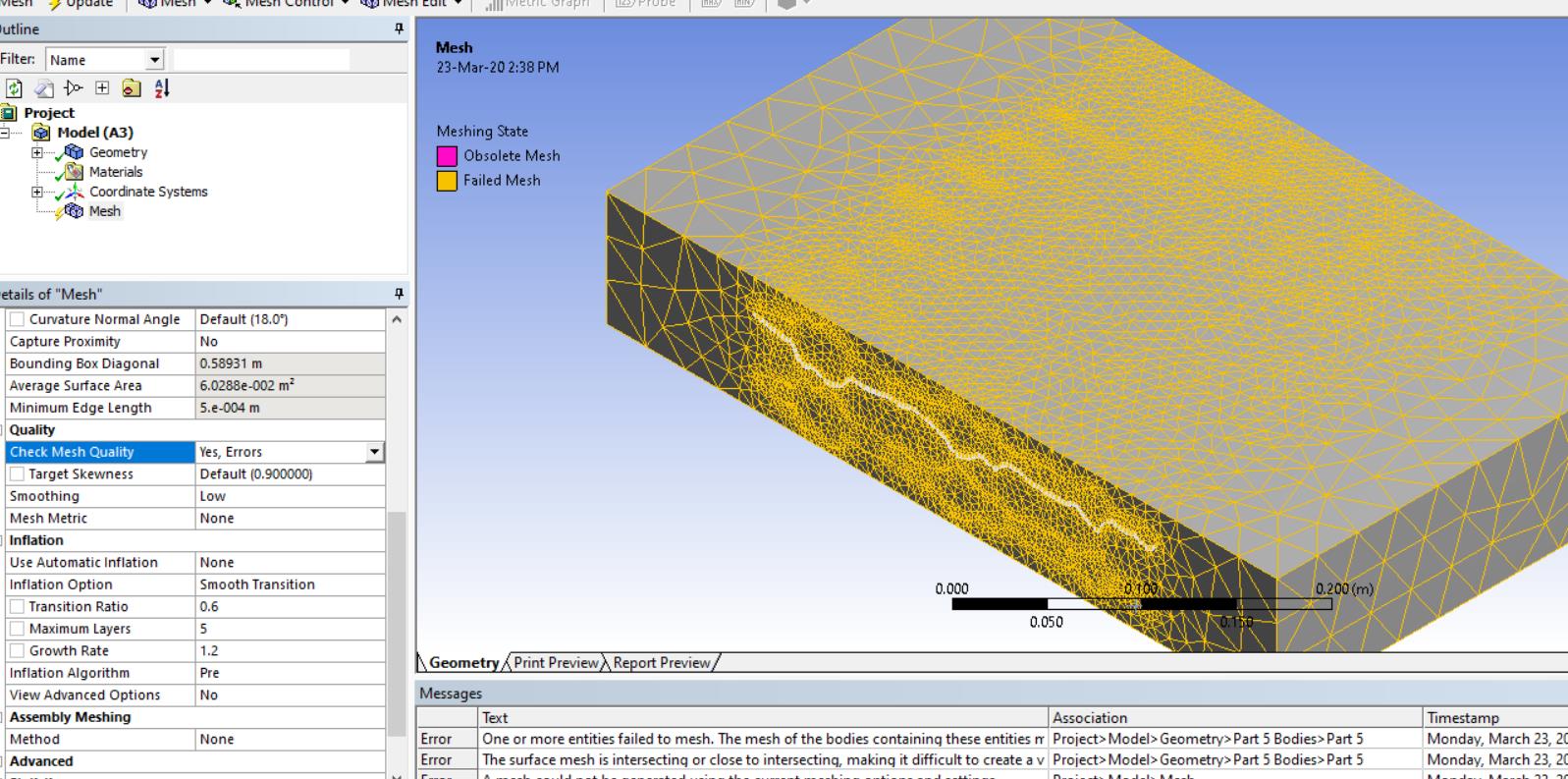Click the Bounding Box Diagonal value
The image size is (1568, 779).
tap(291, 363)
